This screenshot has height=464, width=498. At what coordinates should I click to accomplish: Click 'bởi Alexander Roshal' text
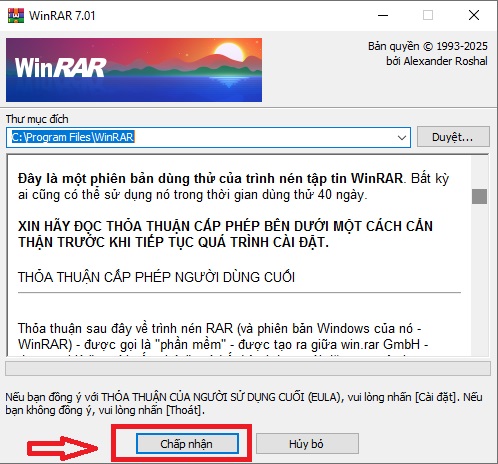(437, 61)
